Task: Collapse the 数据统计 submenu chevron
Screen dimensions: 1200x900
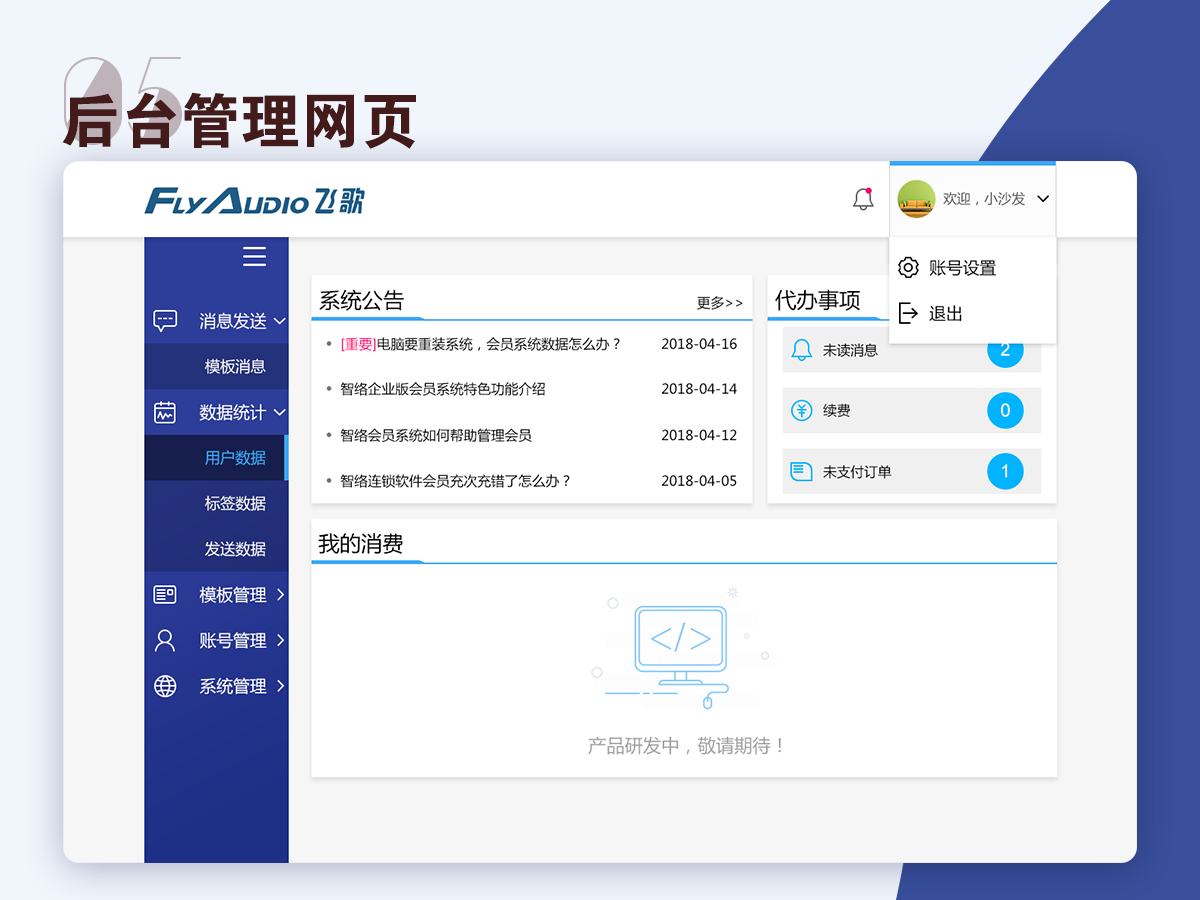Action: tap(280, 411)
